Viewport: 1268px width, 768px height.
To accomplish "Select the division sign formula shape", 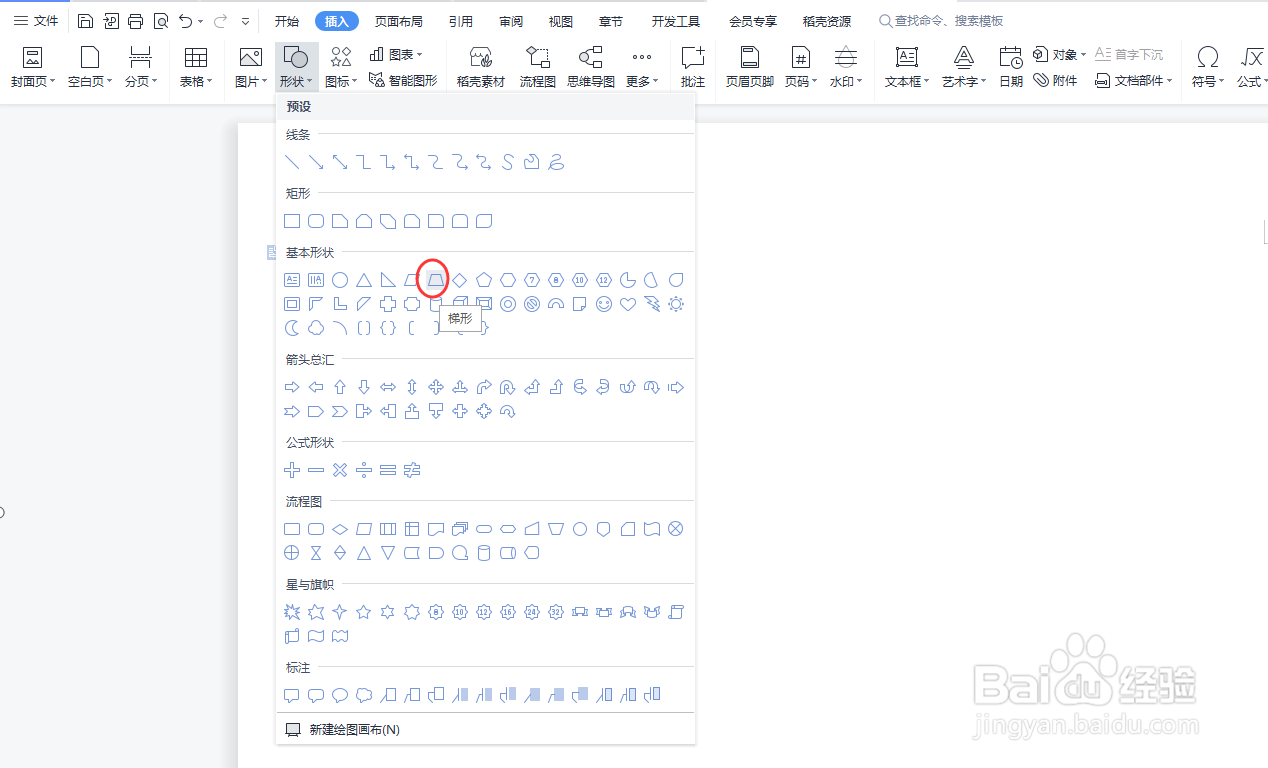I will (364, 470).
